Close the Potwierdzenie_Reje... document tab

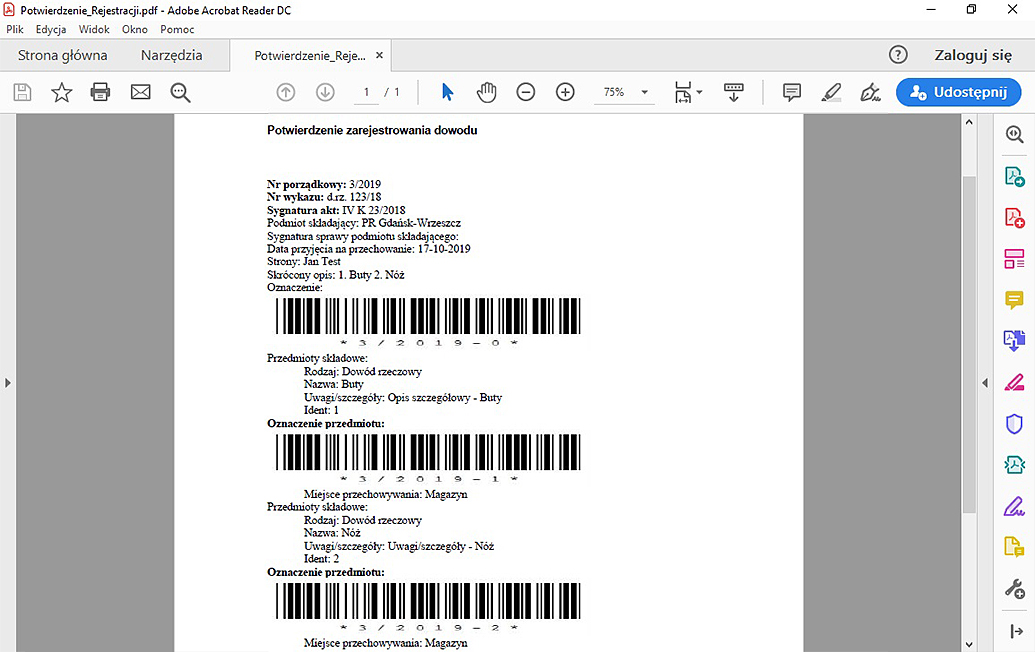point(380,55)
